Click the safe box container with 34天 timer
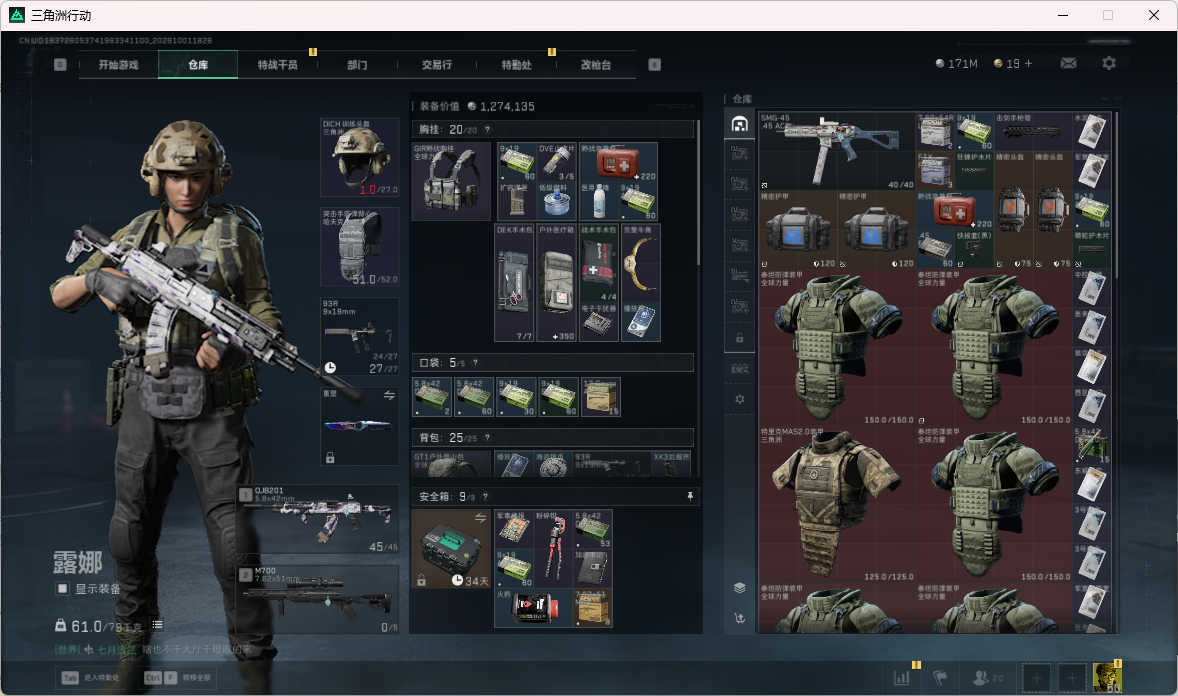This screenshot has width=1178, height=696. click(x=451, y=549)
